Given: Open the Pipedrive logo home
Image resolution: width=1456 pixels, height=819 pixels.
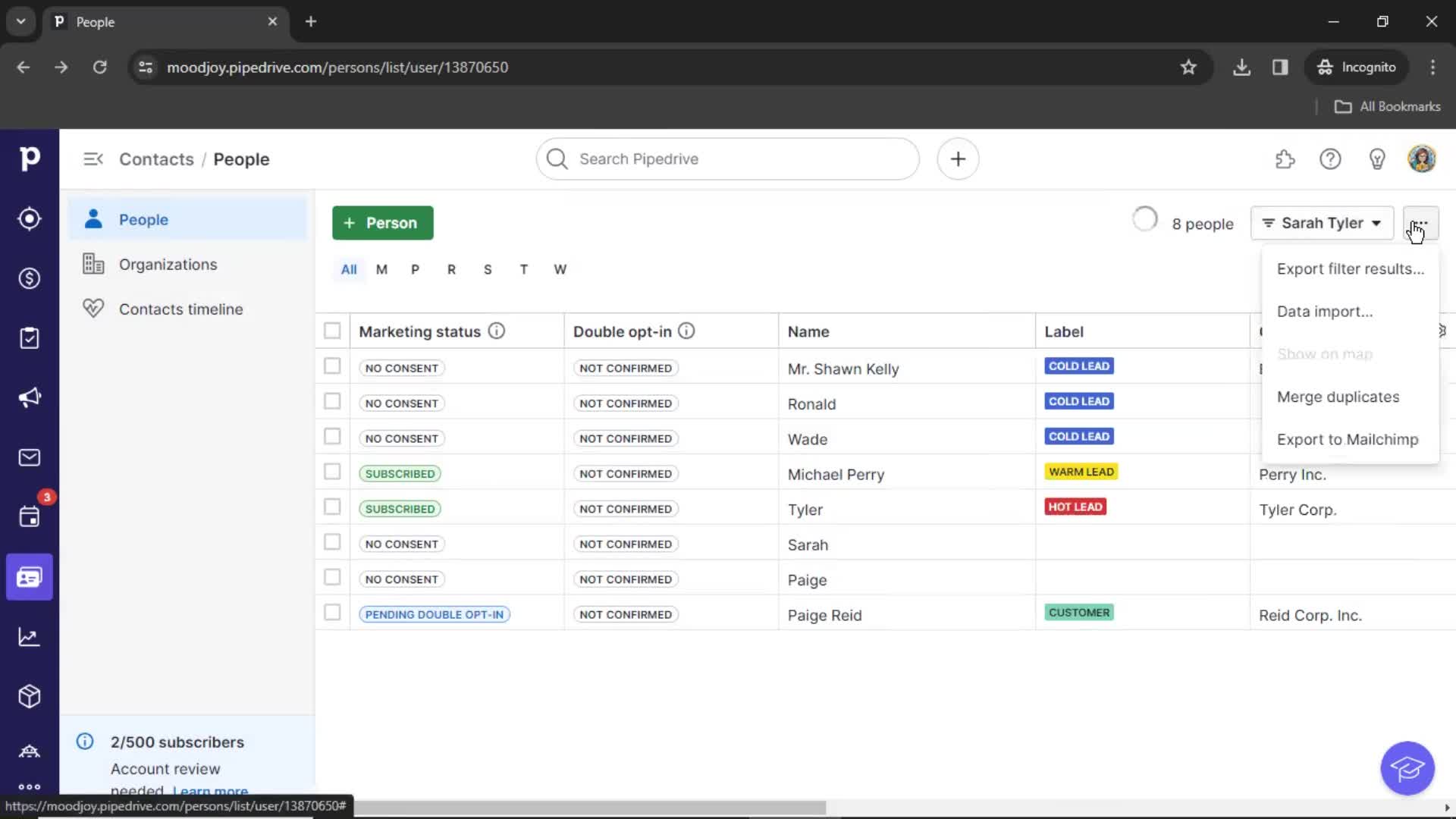Looking at the screenshot, I should [x=29, y=158].
